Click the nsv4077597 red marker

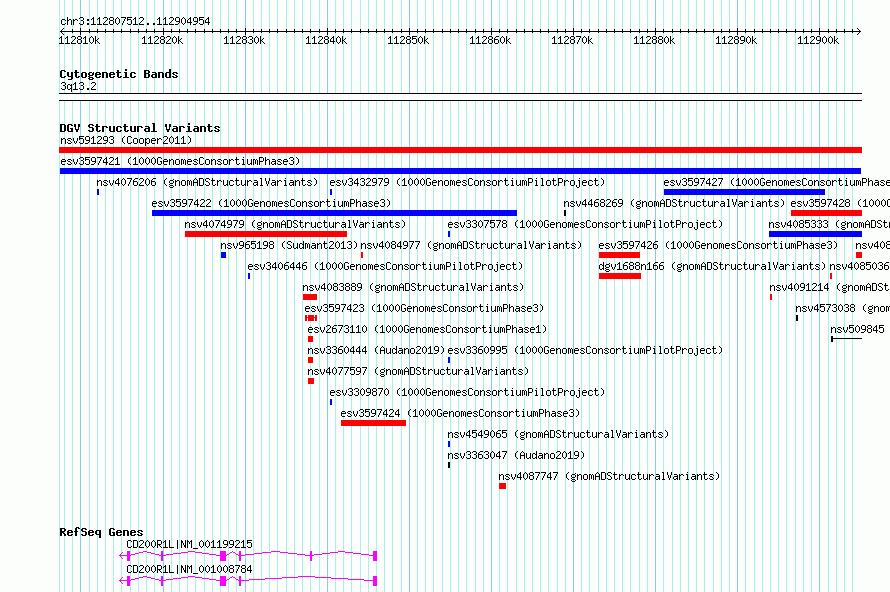(311, 381)
